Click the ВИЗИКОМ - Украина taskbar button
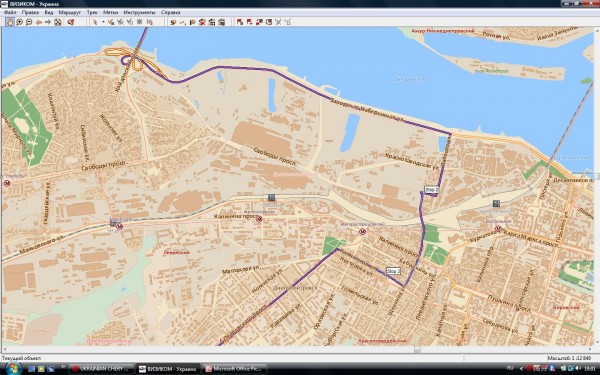This screenshot has width=600, height=375. (168, 369)
